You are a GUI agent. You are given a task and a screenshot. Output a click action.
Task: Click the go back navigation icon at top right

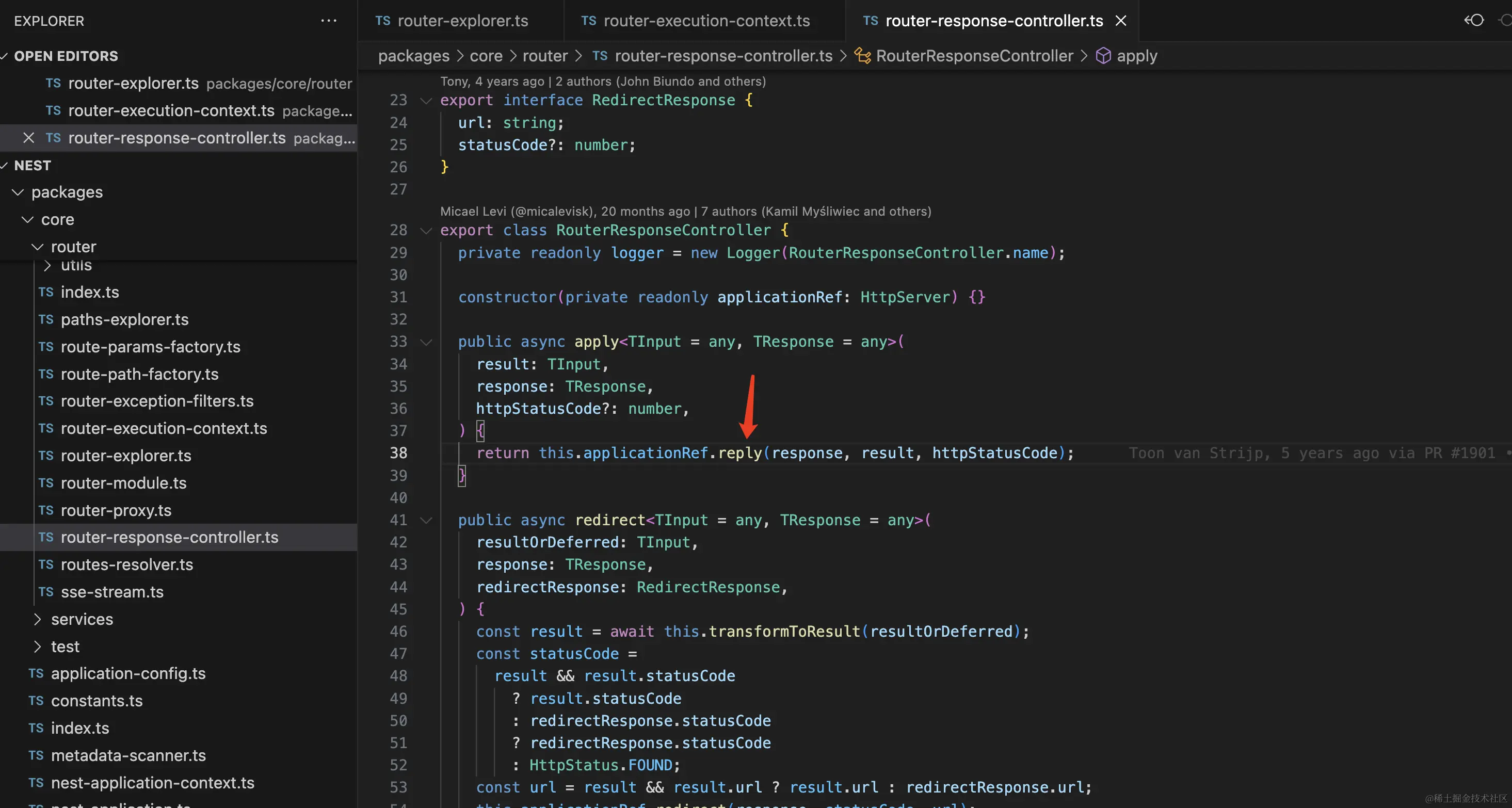[x=1473, y=21]
